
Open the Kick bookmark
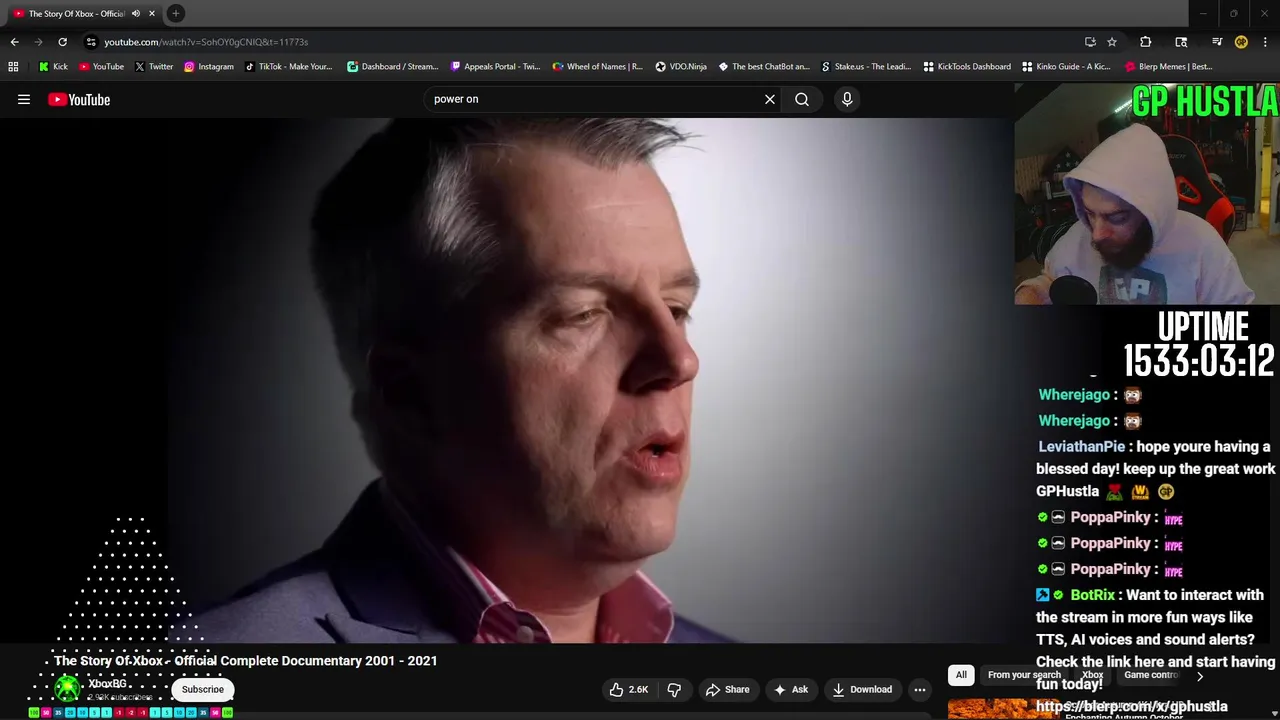54,67
